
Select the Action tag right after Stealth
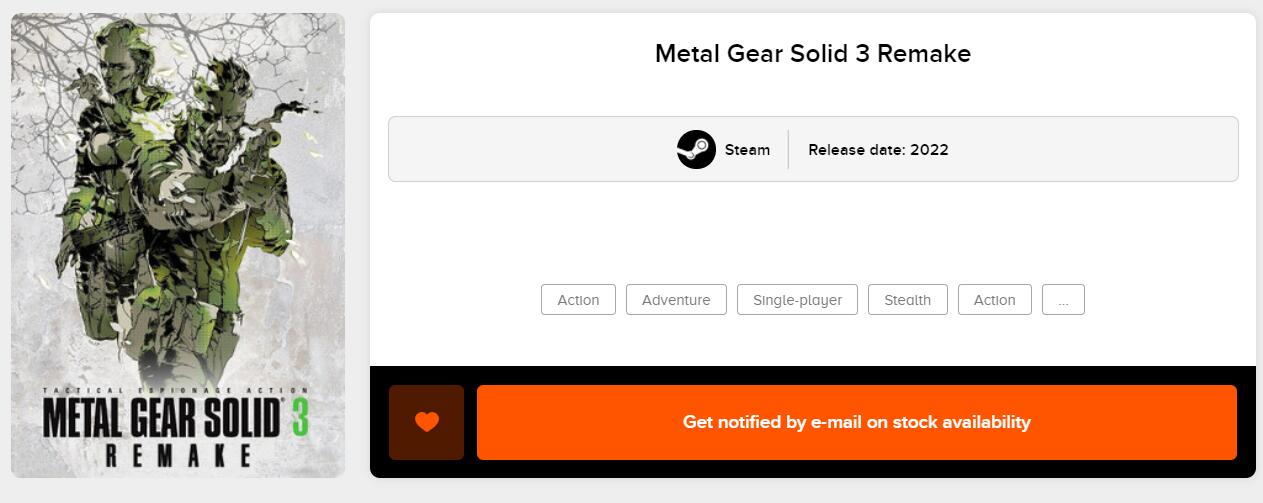click(994, 300)
